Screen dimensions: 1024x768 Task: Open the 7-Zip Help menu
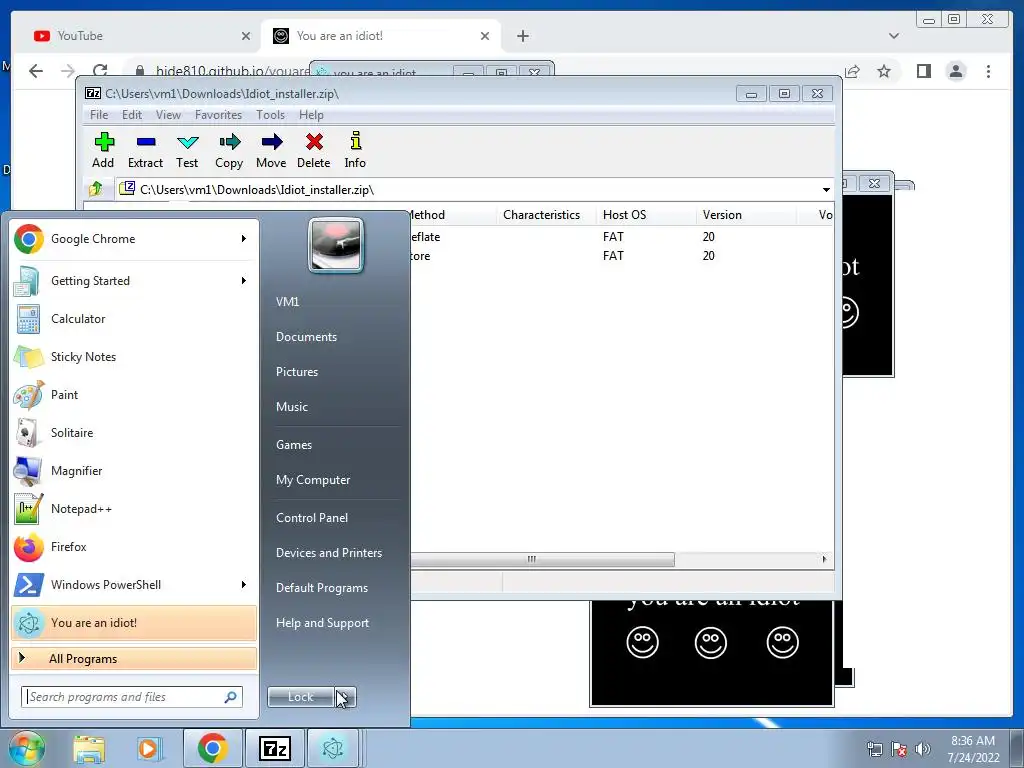tap(312, 115)
